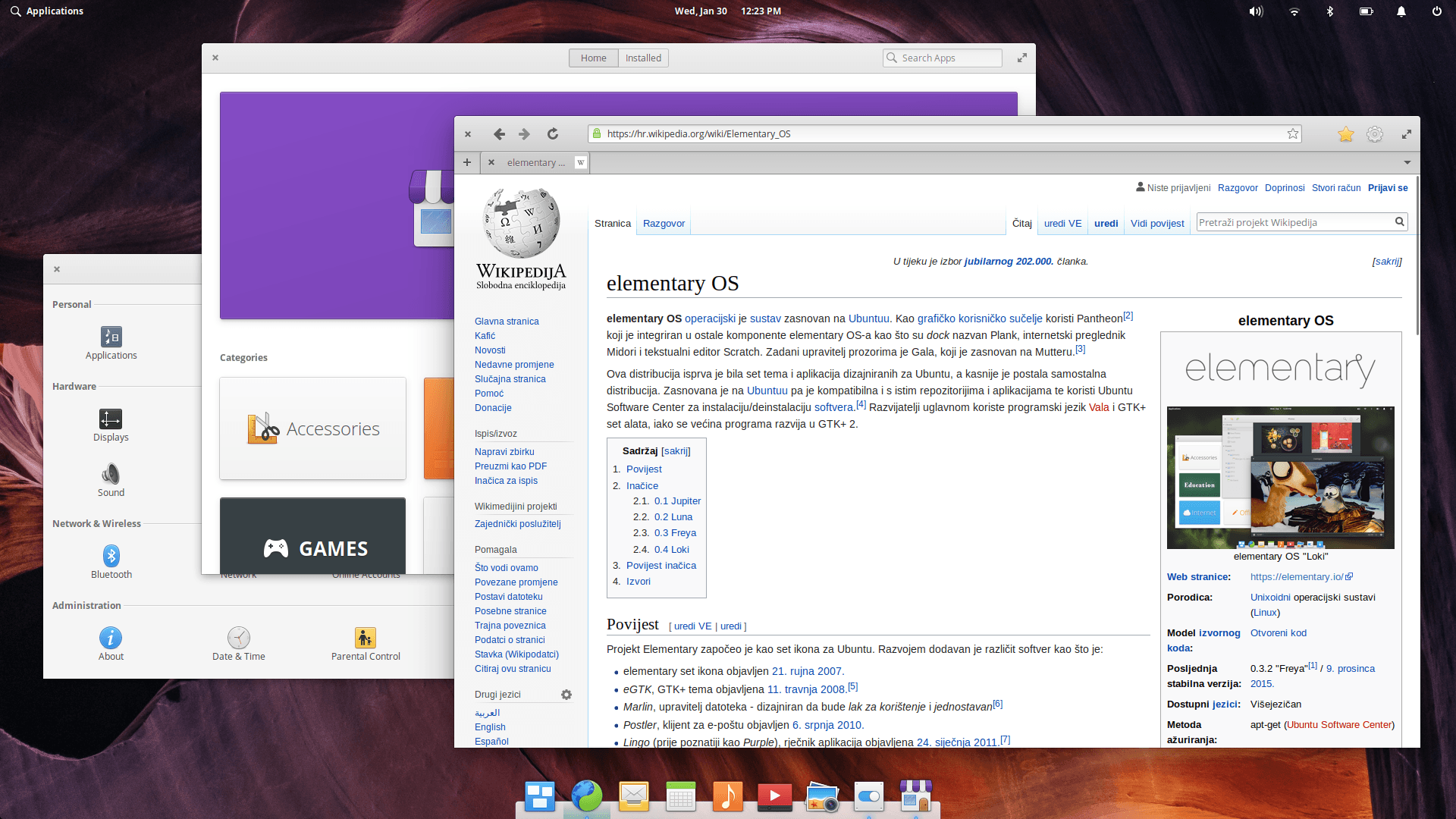Open the sound volume indicator menu
The height and width of the screenshot is (819, 1456).
click(1256, 11)
